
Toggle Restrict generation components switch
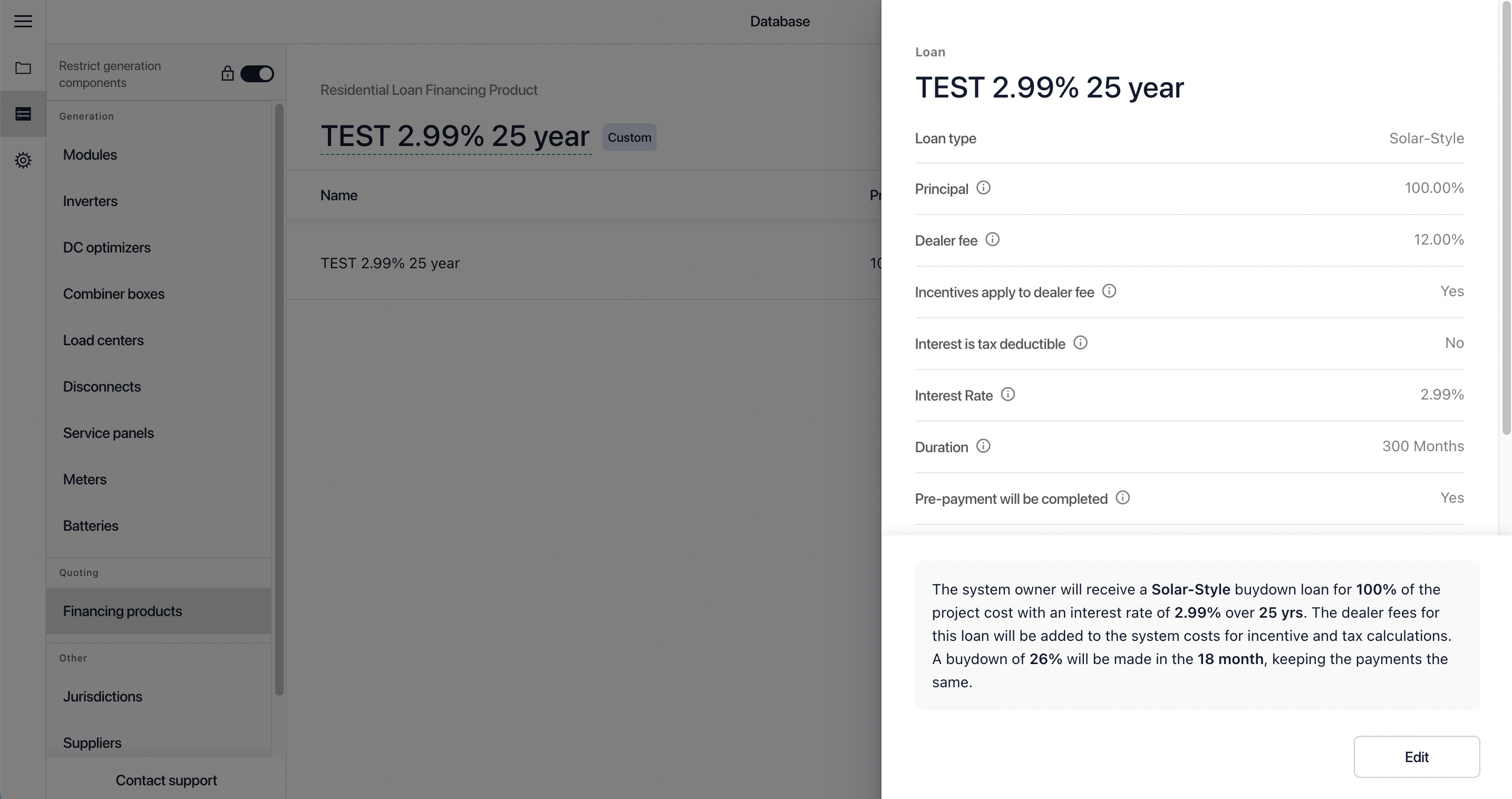click(x=257, y=74)
